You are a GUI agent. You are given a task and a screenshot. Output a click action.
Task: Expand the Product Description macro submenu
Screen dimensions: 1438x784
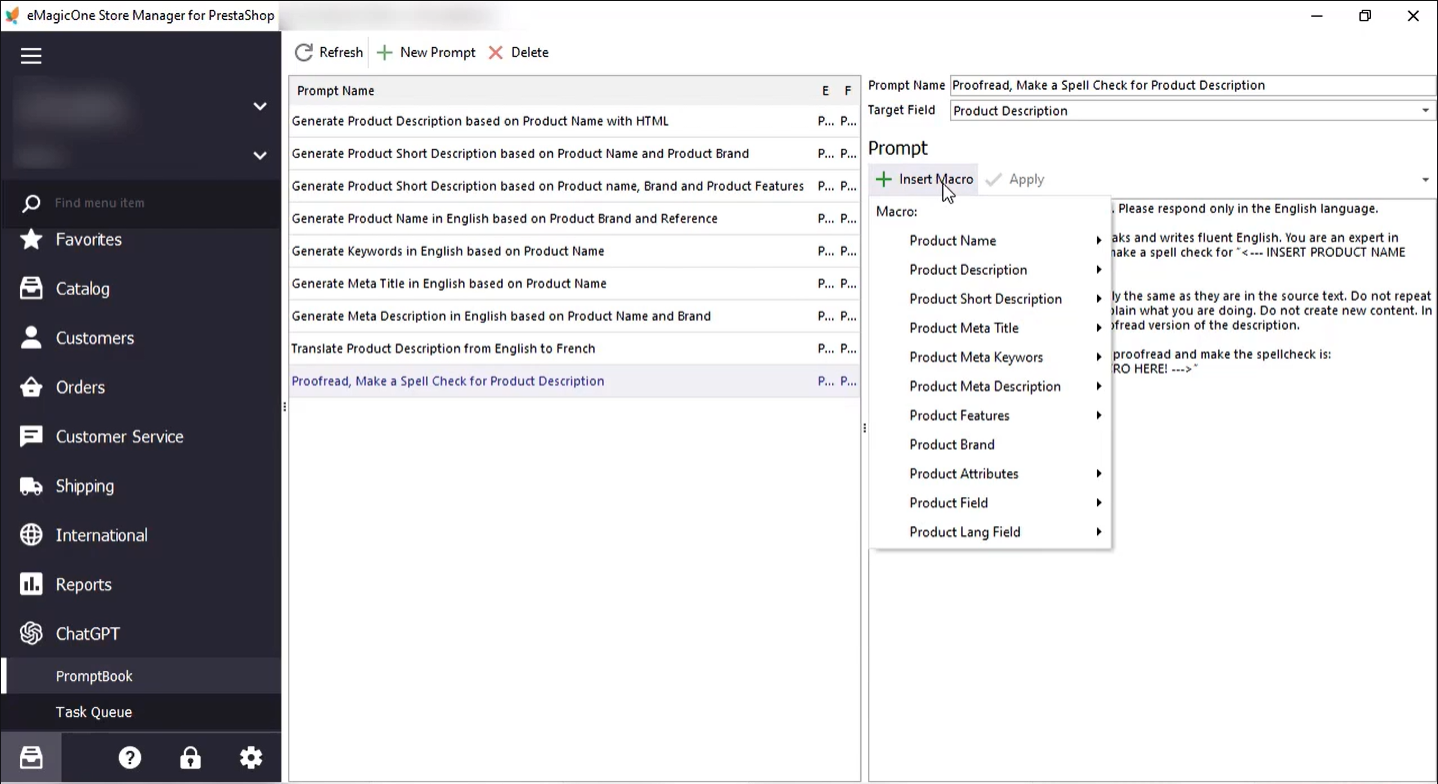(x=968, y=269)
